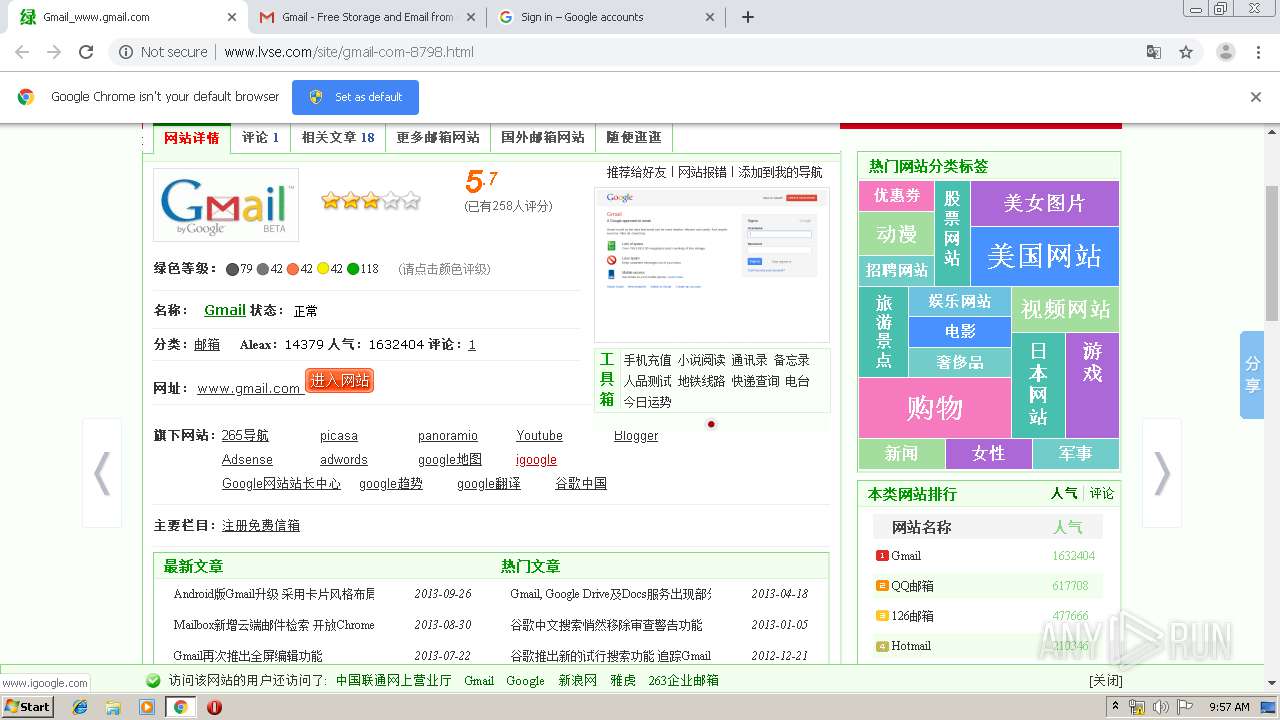Screen dimensions: 1280x720
Task: Click 推荐给好友 link
Action: tap(636, 172)
